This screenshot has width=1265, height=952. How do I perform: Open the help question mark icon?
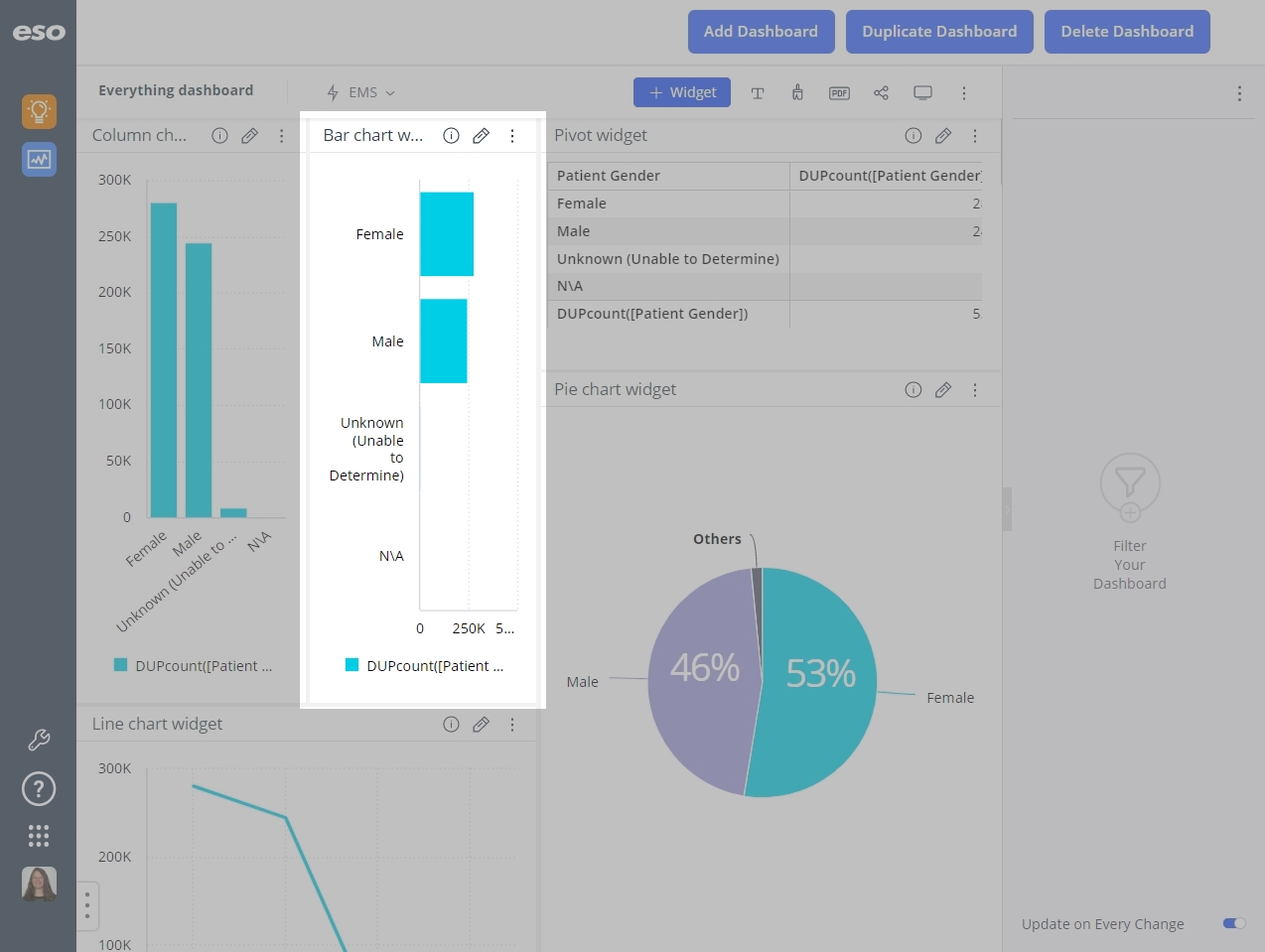pyautogui.click(x=39, y=789)
